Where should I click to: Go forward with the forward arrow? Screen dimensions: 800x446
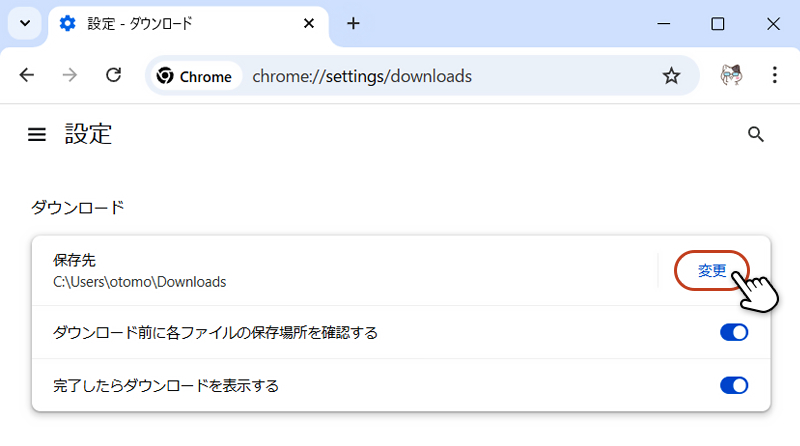[x=70, y=76]
